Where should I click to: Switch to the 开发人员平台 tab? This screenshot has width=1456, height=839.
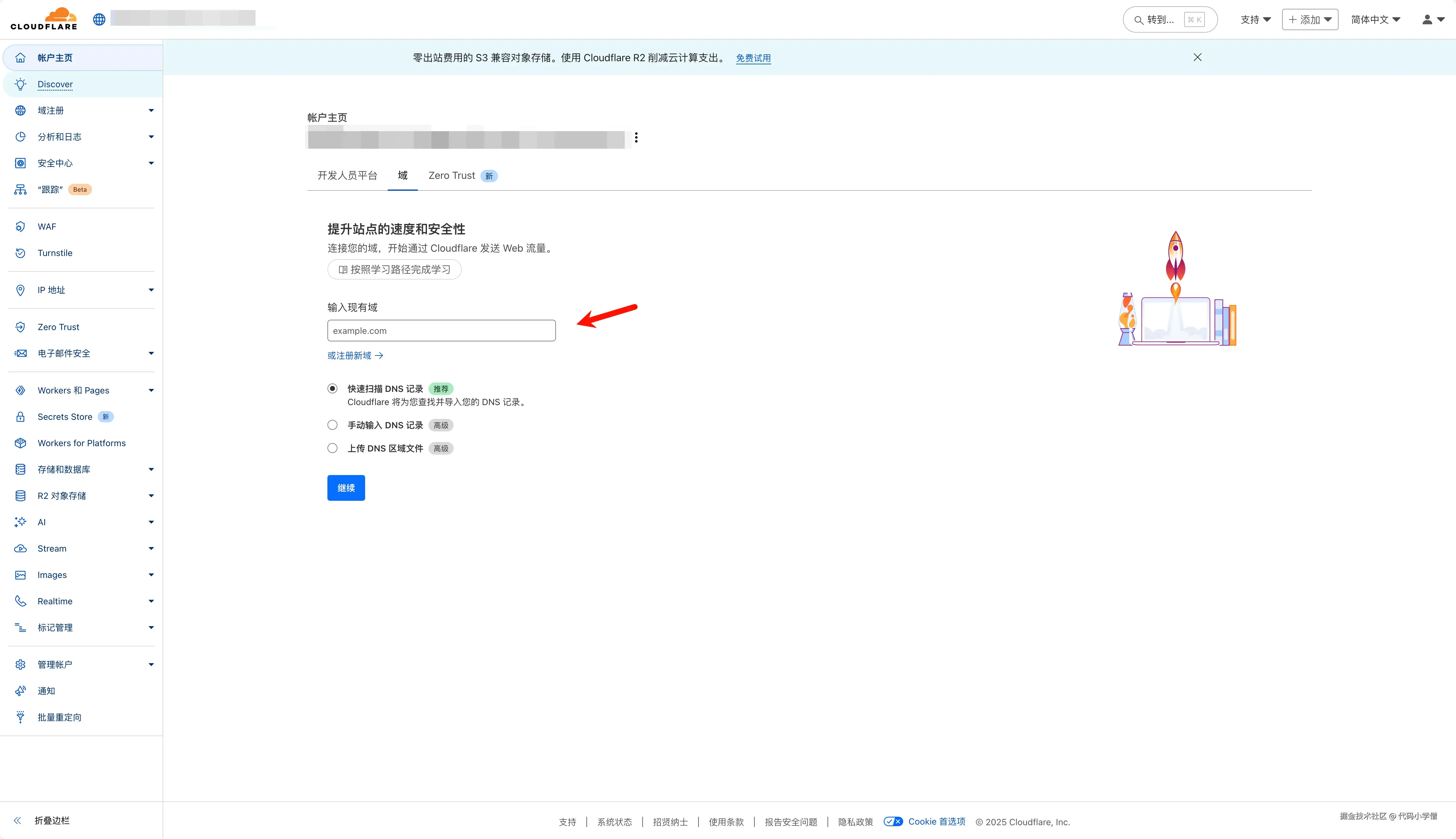[347, 176]
